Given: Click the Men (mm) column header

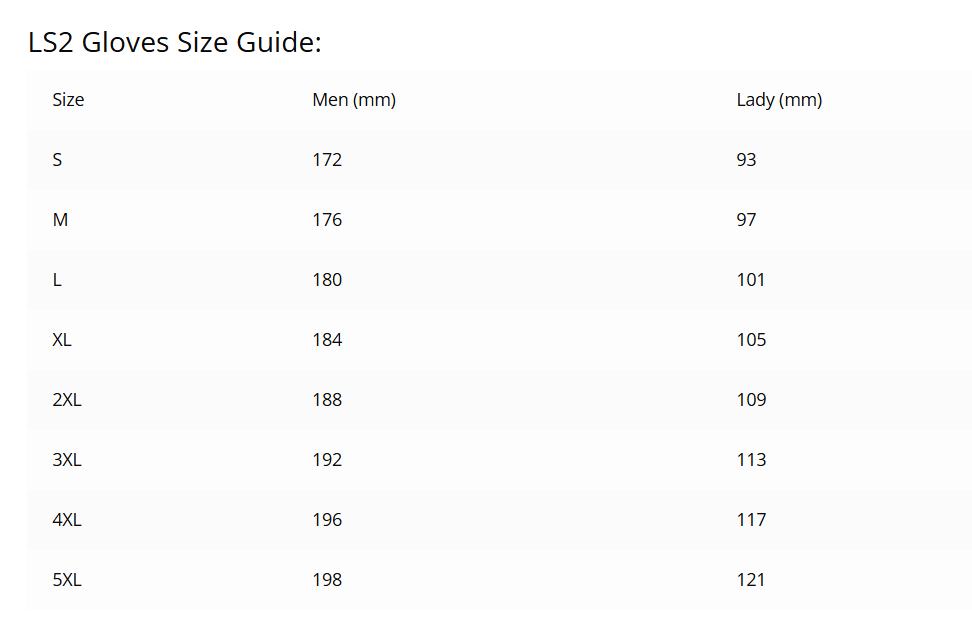Looking at the screenshot, I should pos(354,100).
